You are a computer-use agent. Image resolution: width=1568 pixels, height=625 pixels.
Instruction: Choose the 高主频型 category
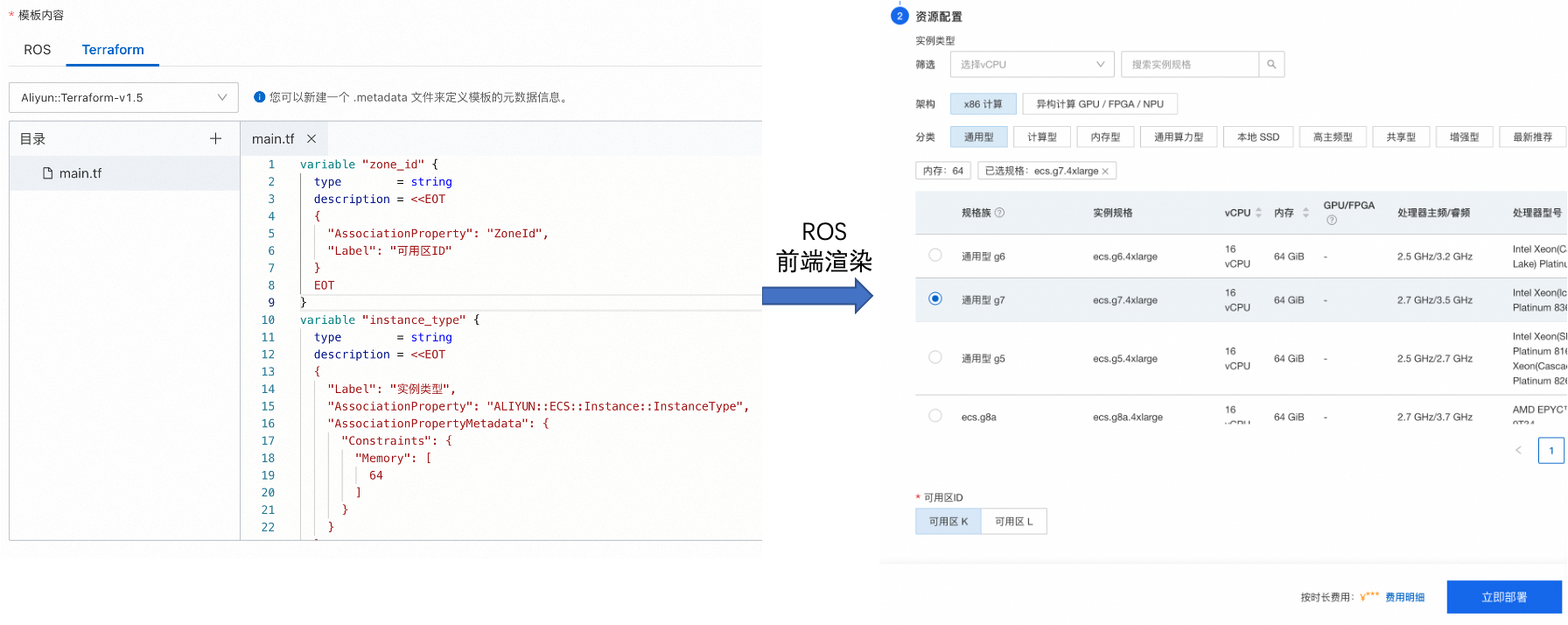(1333, 137)
